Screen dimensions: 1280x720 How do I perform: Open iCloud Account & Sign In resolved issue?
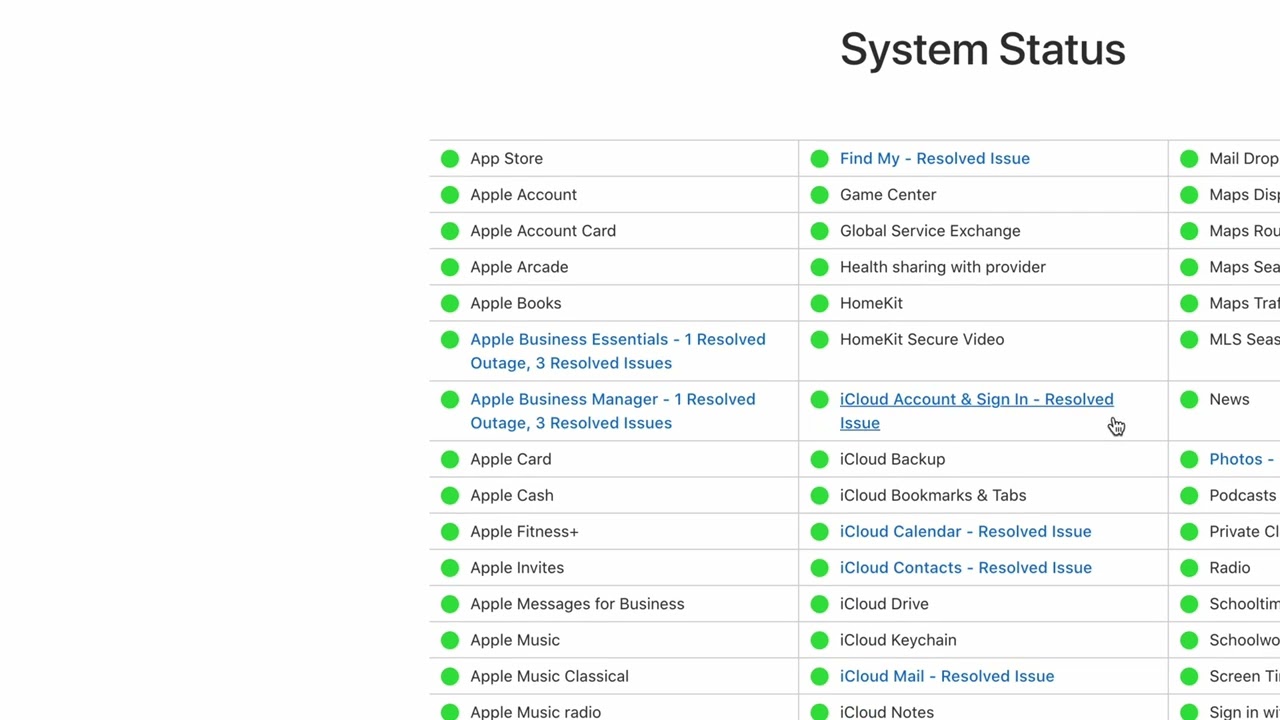(977, 411)
